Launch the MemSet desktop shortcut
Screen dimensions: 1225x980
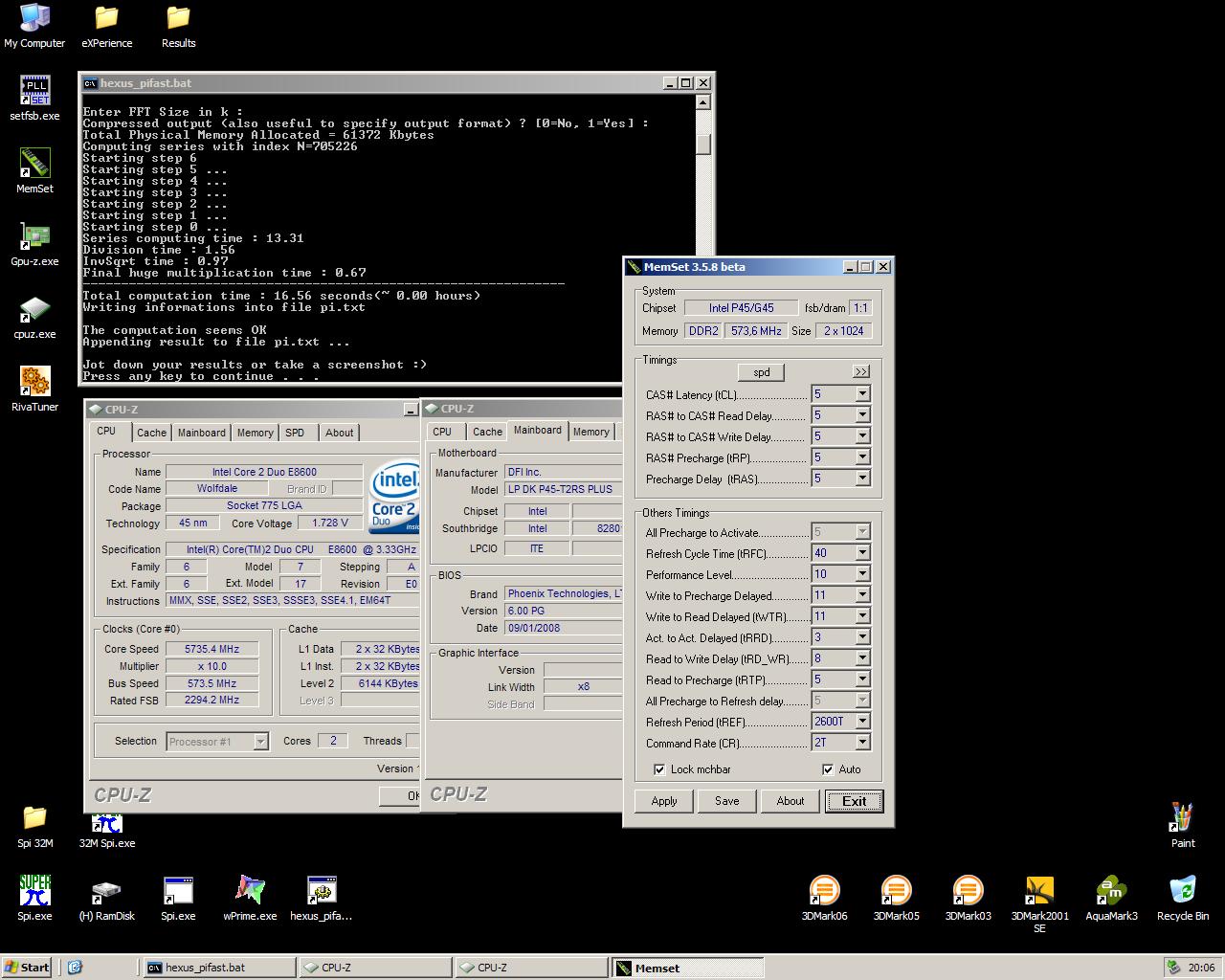34,171
